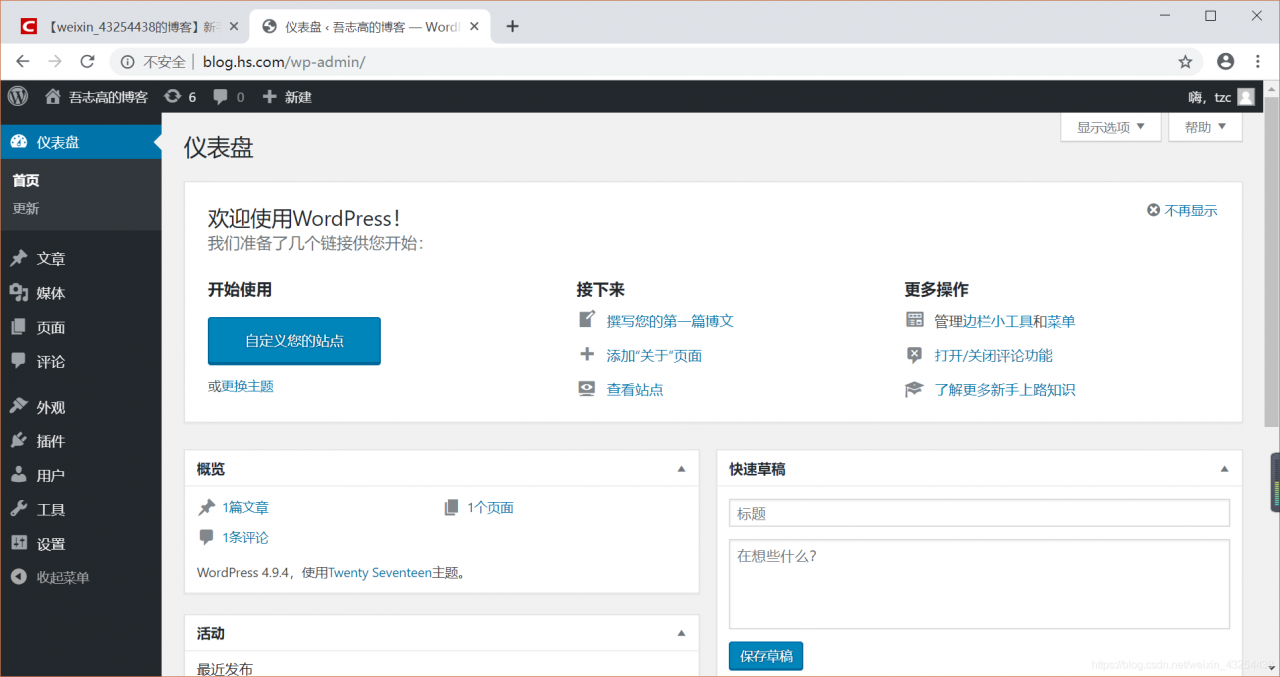The image size is (1280, 677).
Task: Reload the page
Action: (87, 61)
